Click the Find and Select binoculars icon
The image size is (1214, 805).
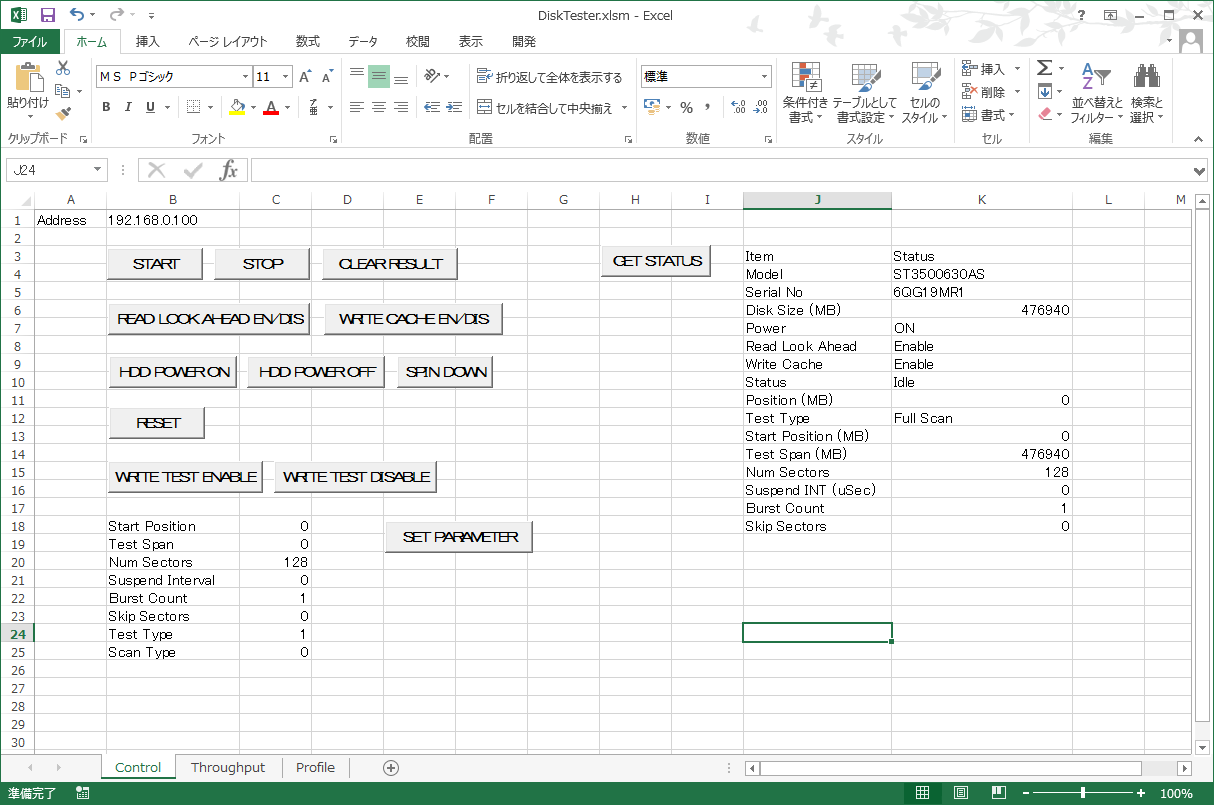[x=1147, y=94]
